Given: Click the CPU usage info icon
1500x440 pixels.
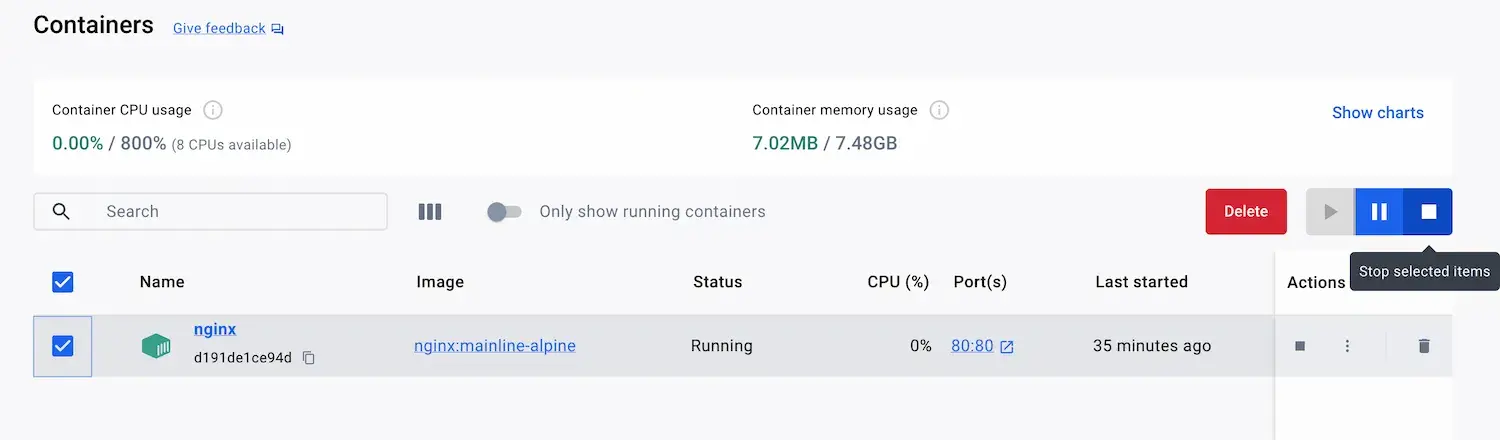Looking at the screenshot, I should click(212, 110).
